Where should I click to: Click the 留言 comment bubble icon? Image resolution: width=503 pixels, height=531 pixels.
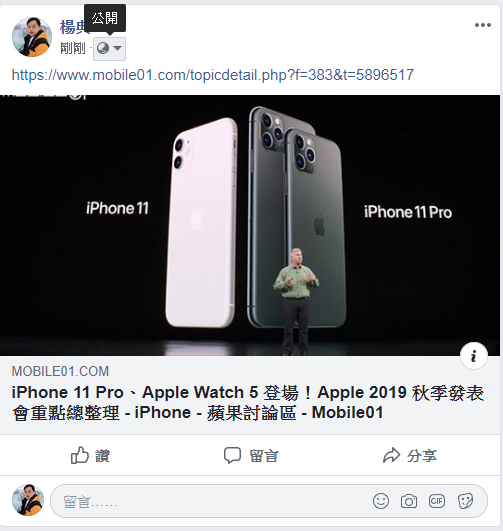tap(232, 455)
